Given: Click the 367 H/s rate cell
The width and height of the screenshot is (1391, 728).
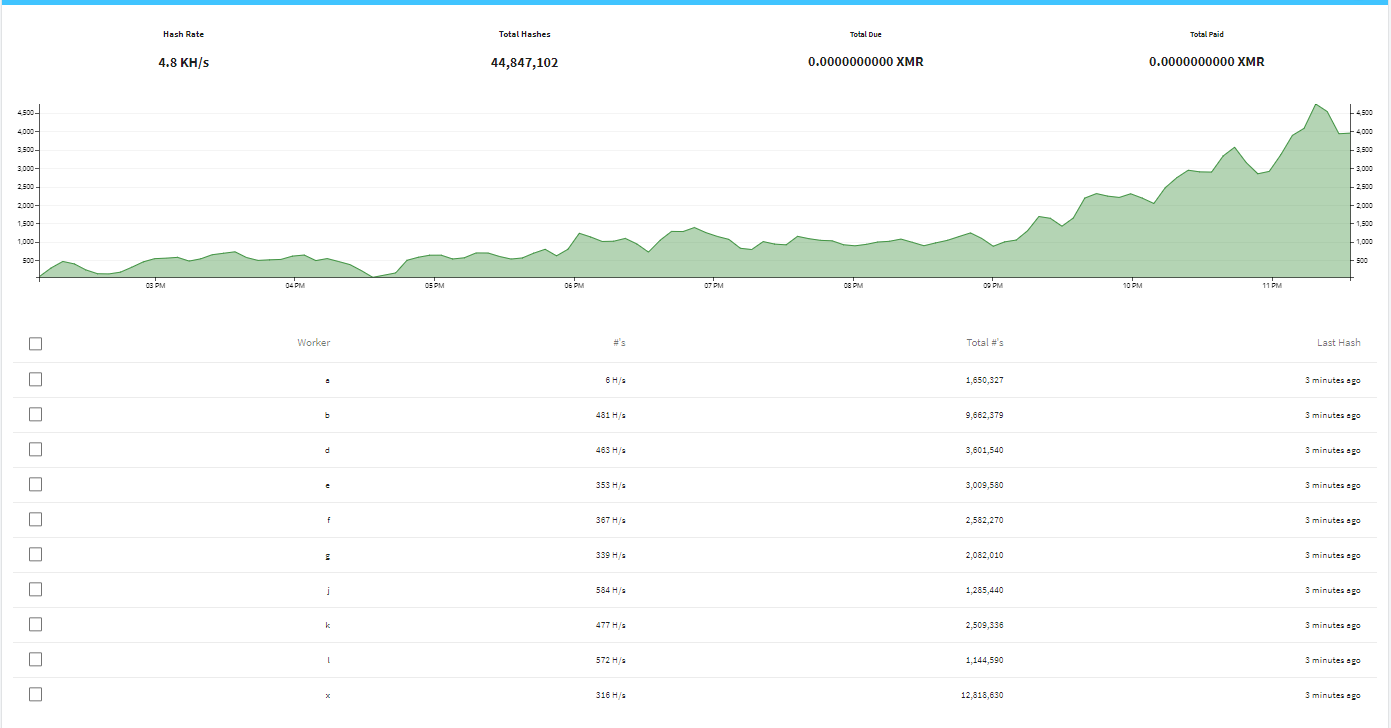Looking at the screenshot, I should (611, 520).
